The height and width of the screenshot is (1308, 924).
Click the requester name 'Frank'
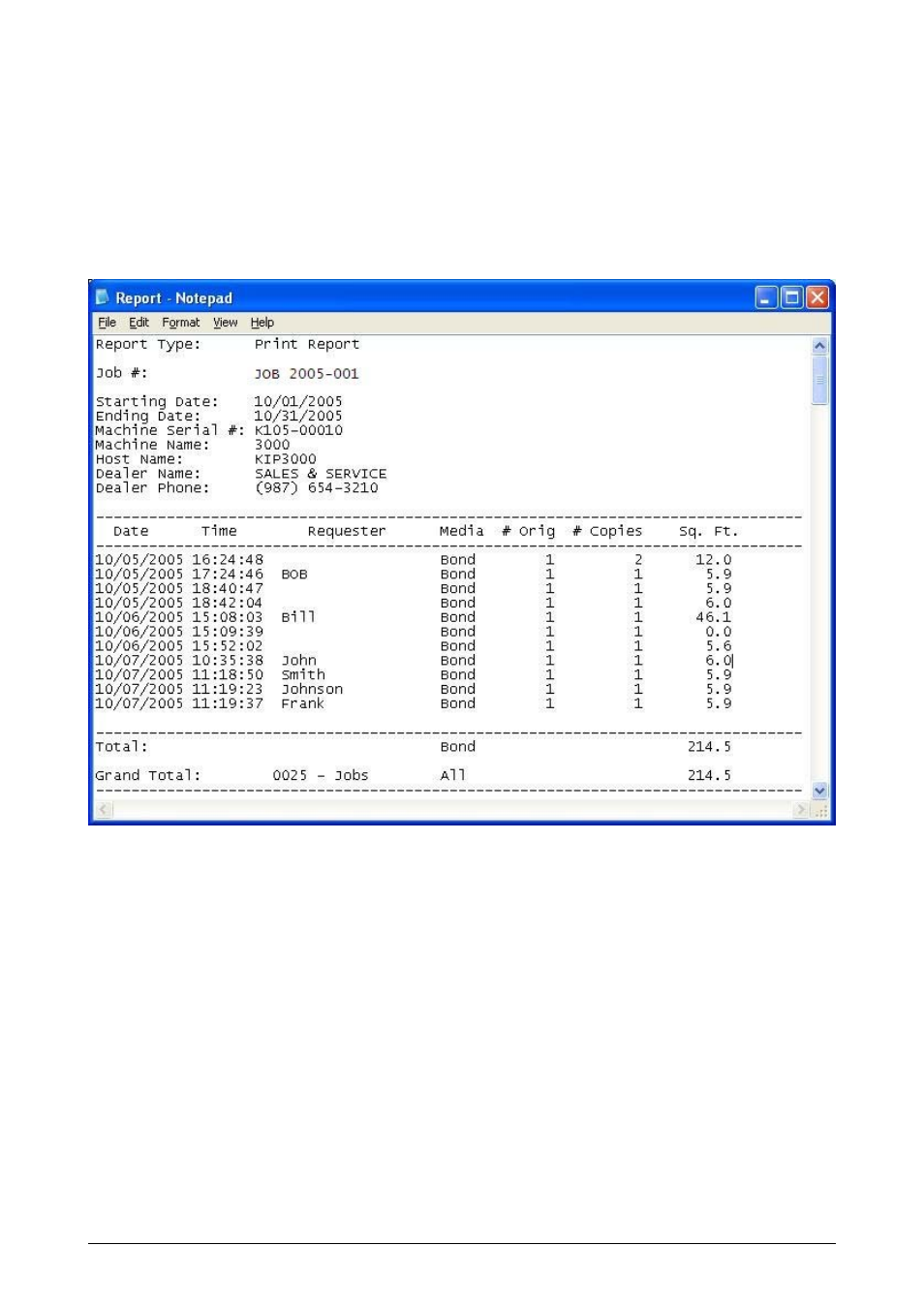(302, 703)
